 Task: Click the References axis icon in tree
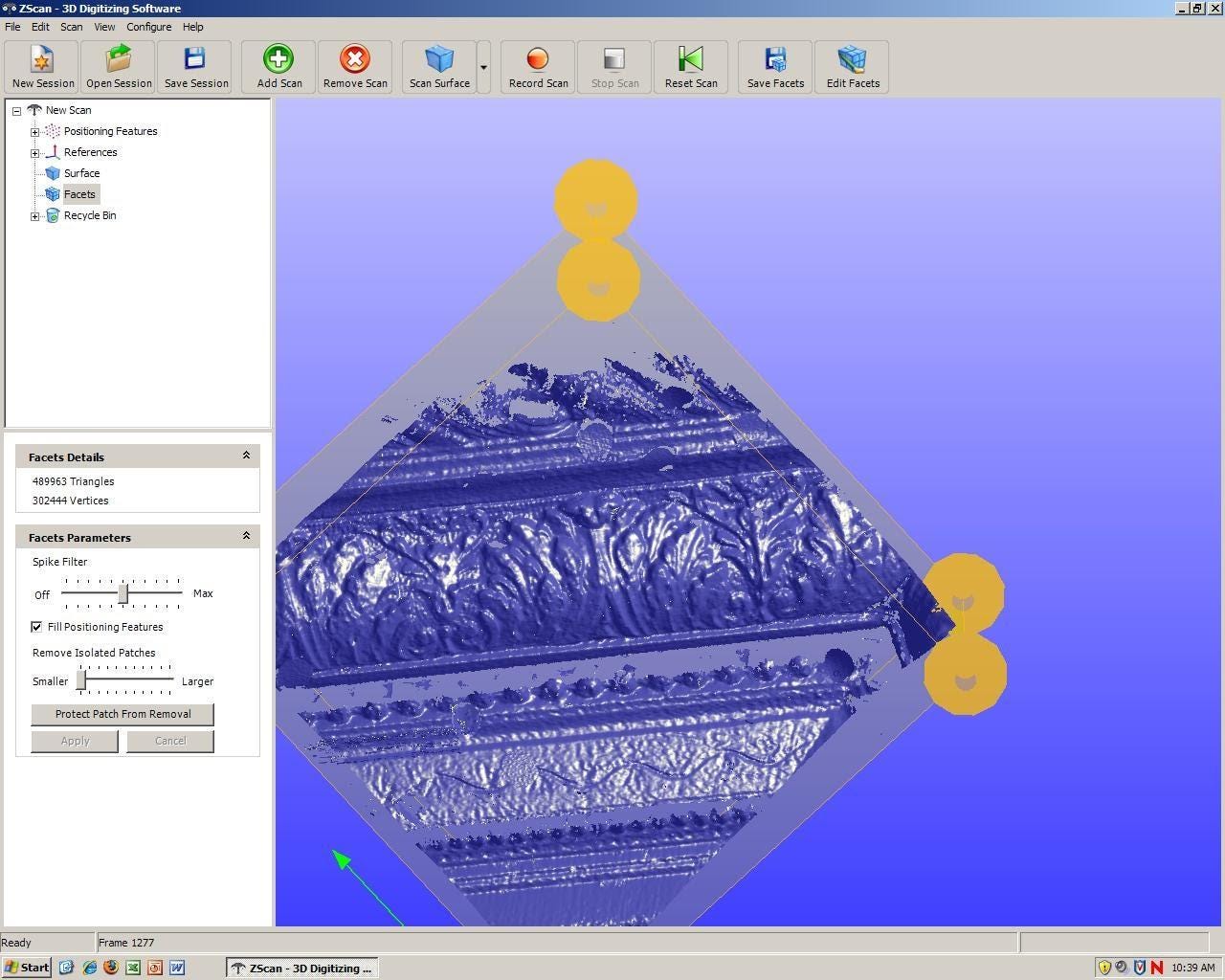tap(53, 152)
